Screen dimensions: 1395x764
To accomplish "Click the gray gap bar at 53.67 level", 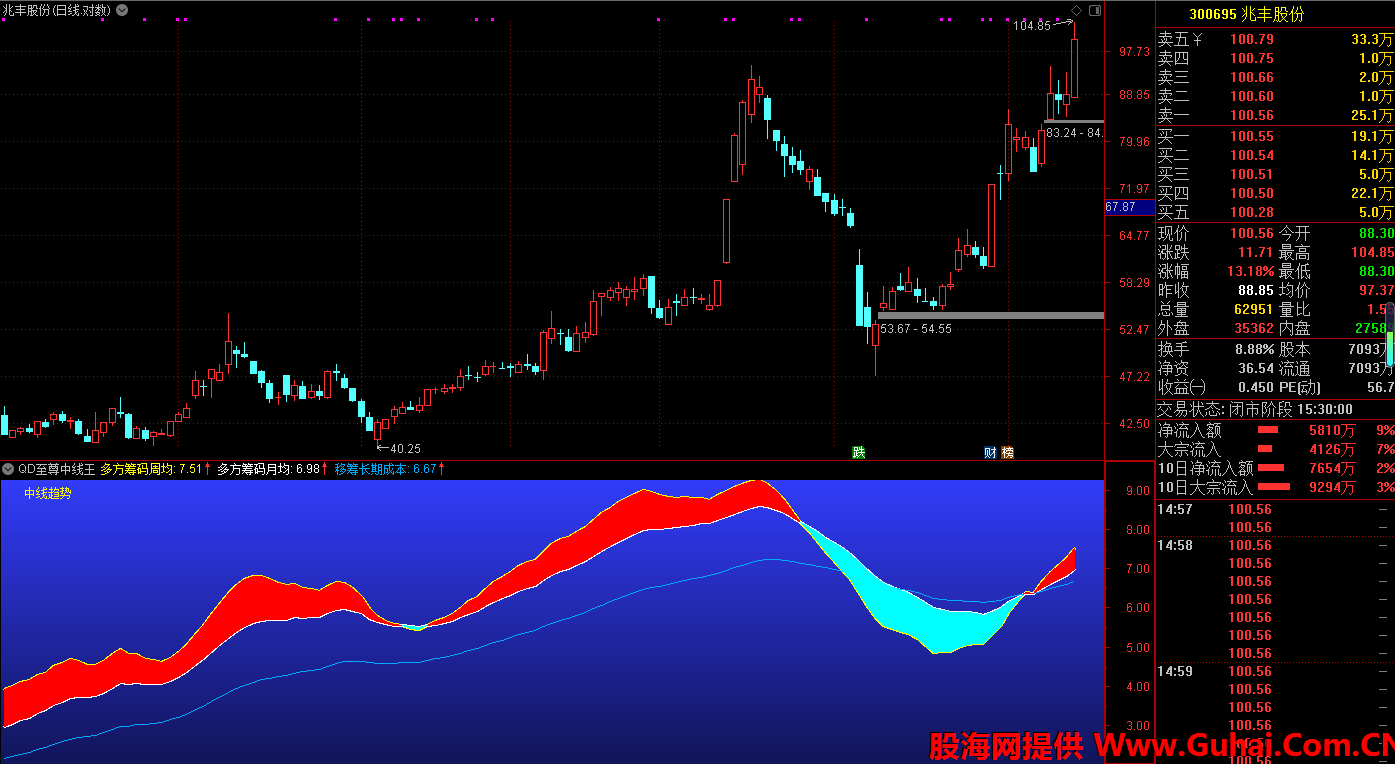I will click(x=991, y=315).
